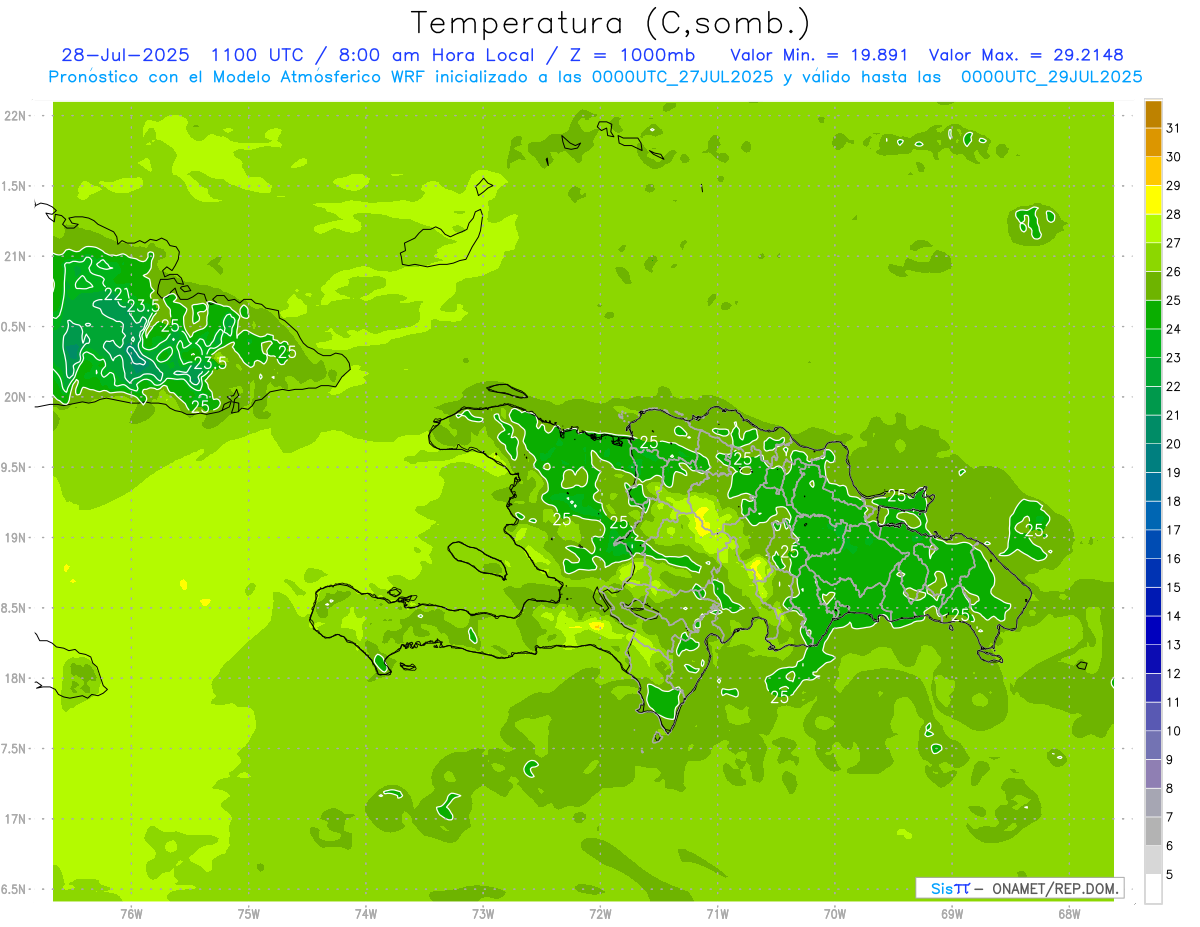The image size is (1200, 927).
Task: Click the purple swatch between 9 and 10
Action: pos(1154,745)
